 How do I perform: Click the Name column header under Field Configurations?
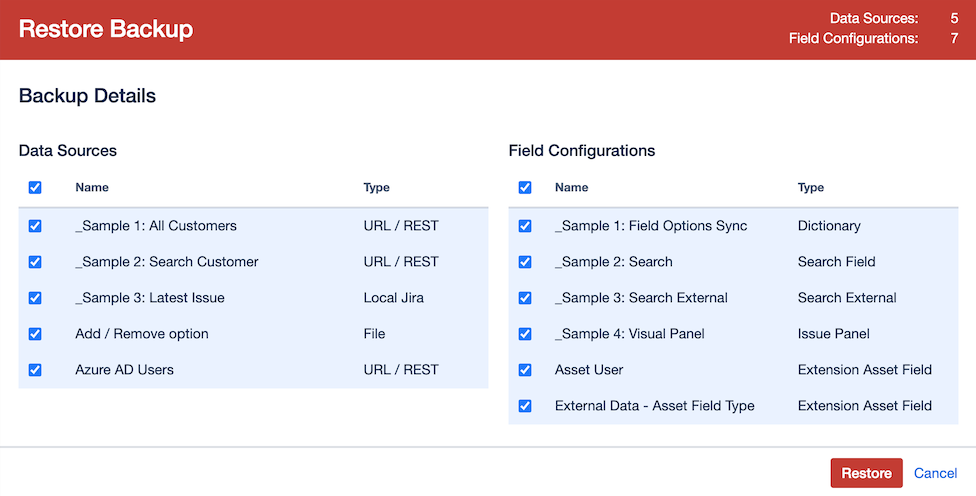tap(572, 188)
